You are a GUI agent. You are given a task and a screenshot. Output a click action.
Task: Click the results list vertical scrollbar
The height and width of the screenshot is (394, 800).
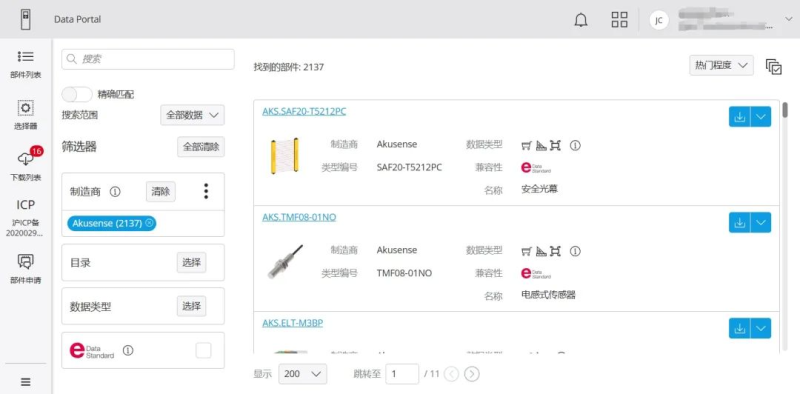coord(785,109)
